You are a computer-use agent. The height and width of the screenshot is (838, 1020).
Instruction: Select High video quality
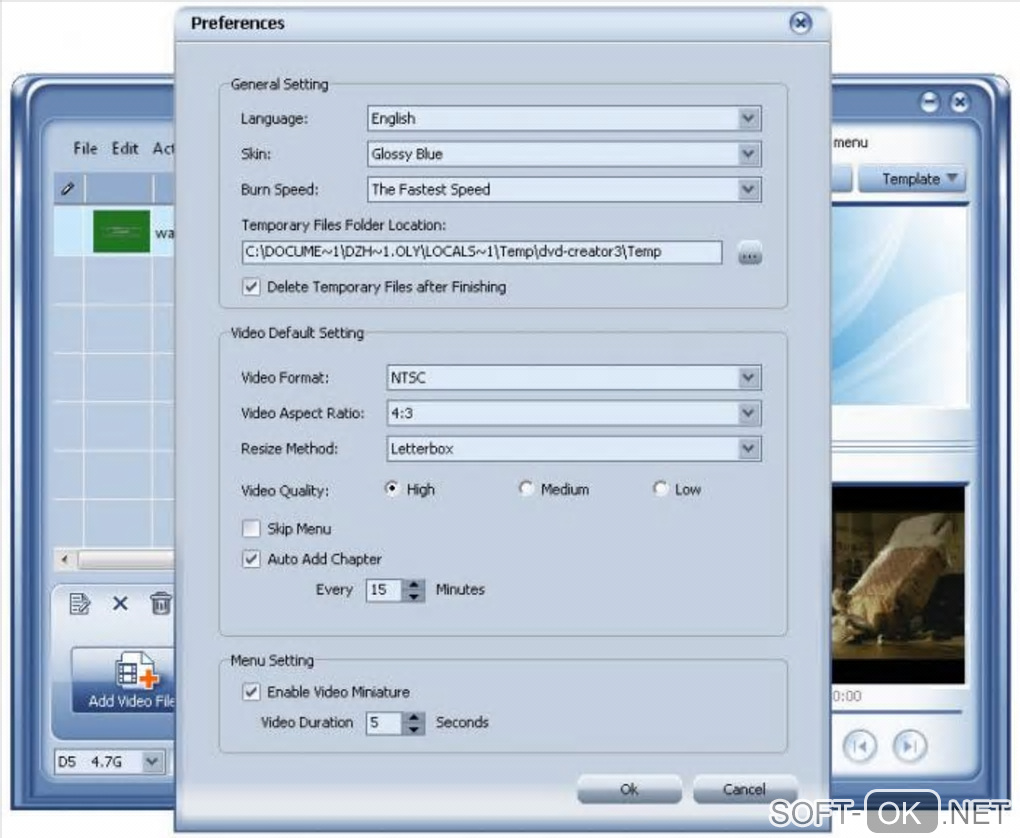click(392, 489)
